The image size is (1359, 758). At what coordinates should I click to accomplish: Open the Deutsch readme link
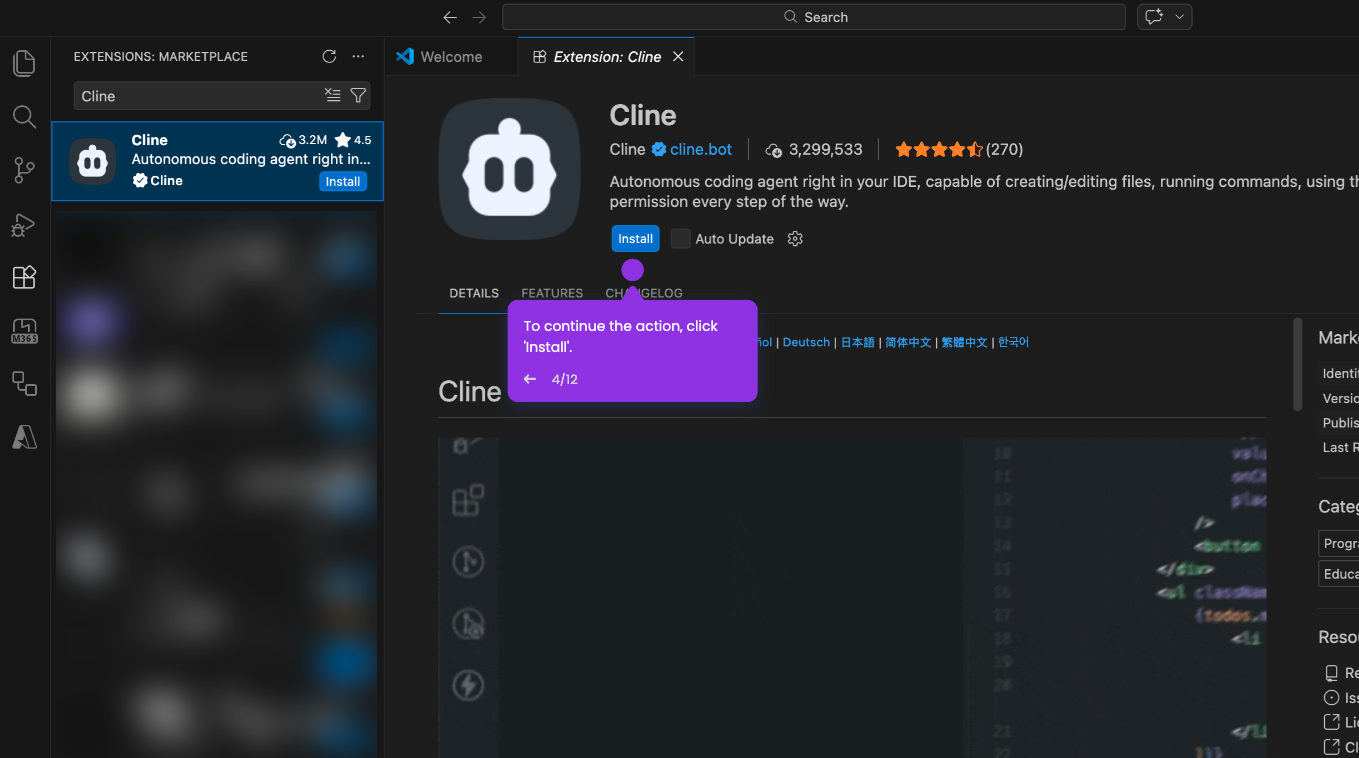pos(806,342)
